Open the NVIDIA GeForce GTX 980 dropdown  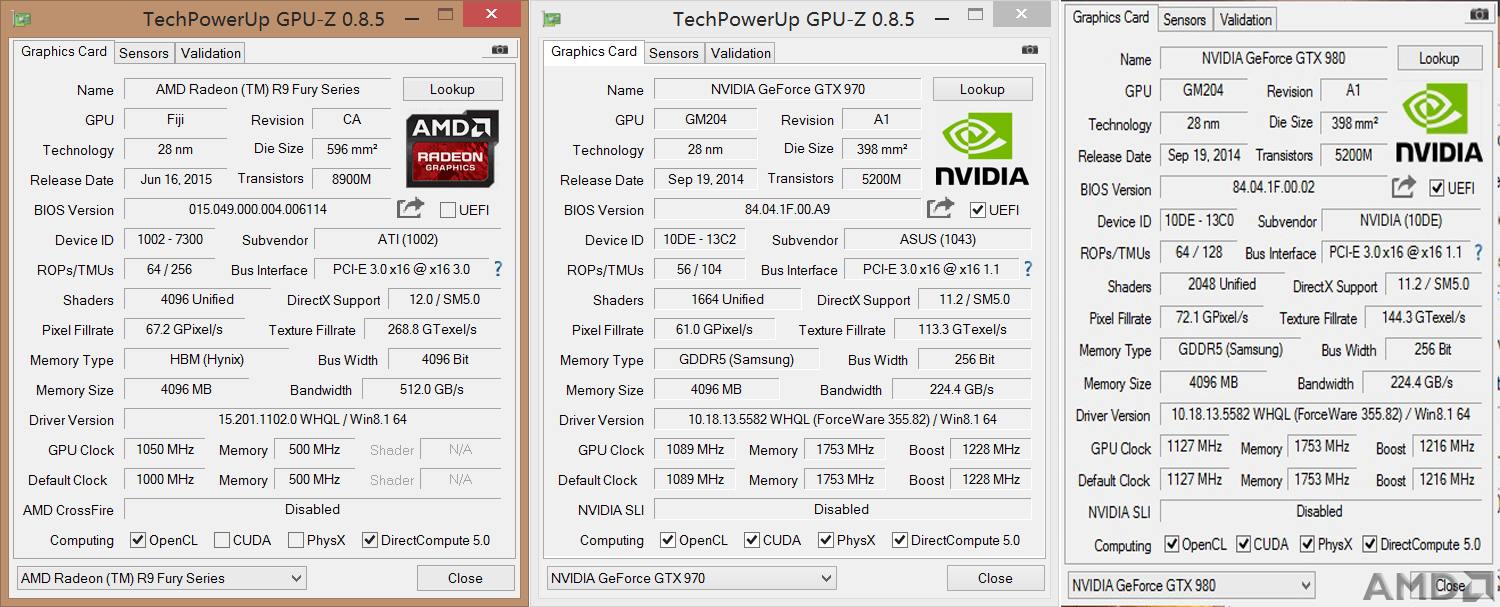(1191, 585)
